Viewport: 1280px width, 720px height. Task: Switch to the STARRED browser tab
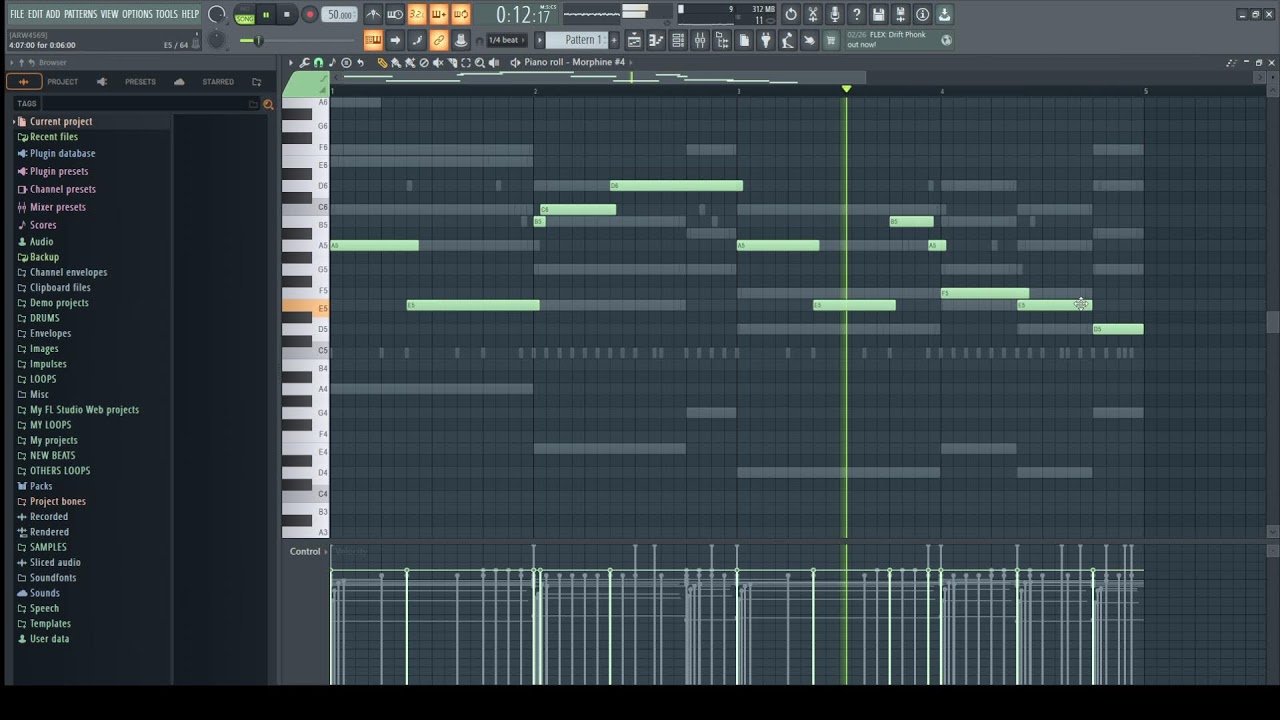point(218,82)
